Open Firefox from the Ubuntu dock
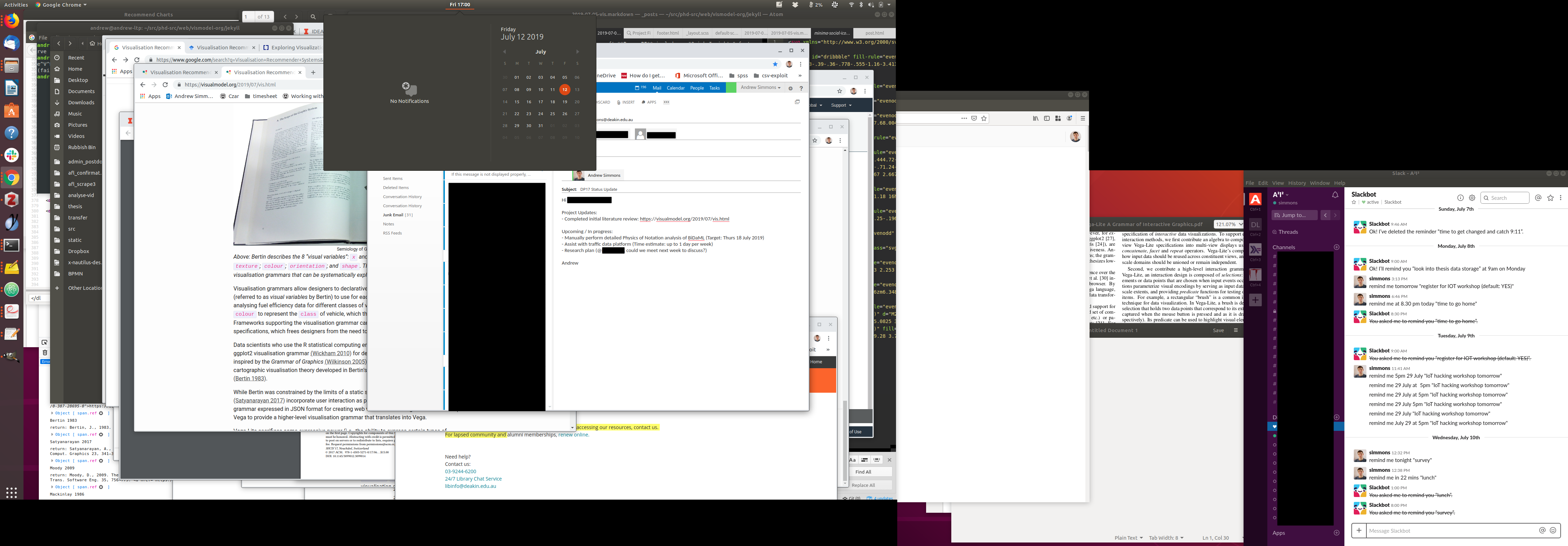 coord(12,21)
